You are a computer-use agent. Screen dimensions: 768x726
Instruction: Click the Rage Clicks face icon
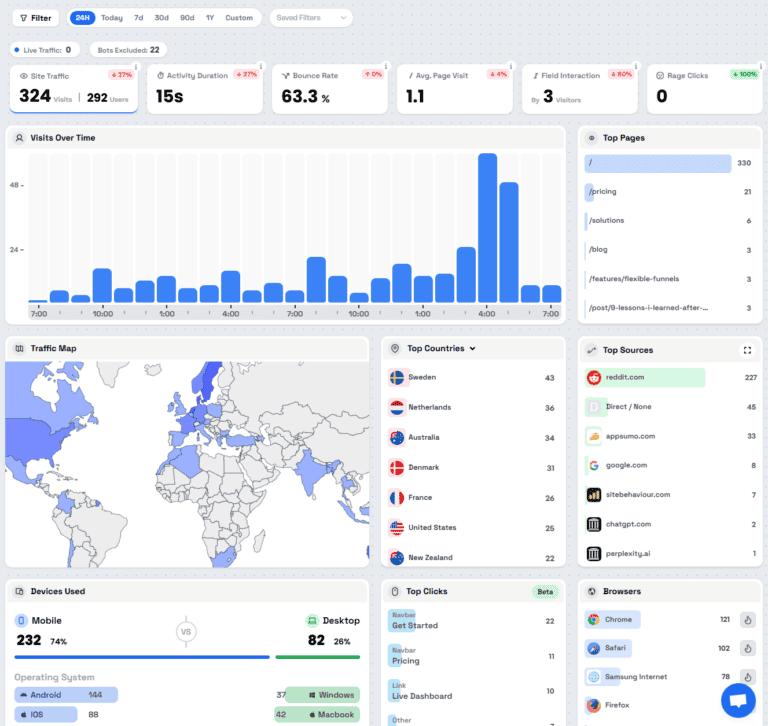click(660, 75)
